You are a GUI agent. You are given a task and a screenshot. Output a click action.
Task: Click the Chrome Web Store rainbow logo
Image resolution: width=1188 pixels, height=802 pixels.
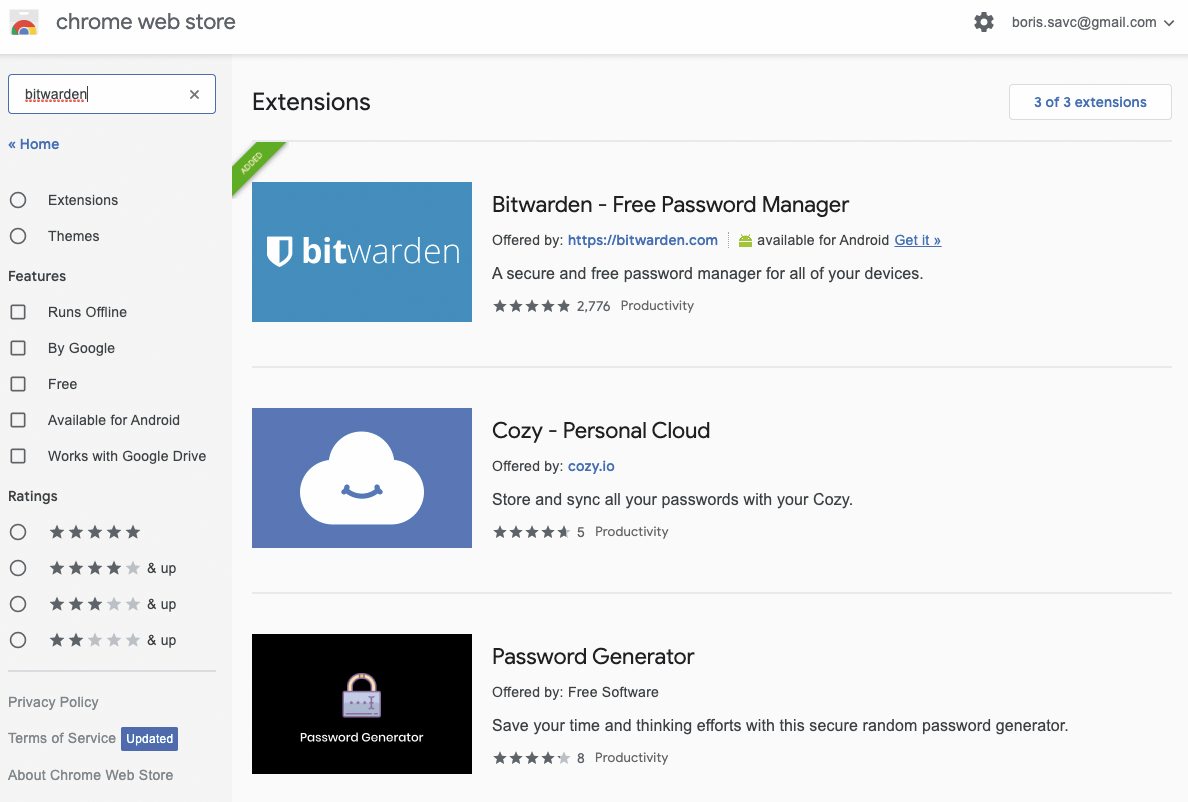24,23
